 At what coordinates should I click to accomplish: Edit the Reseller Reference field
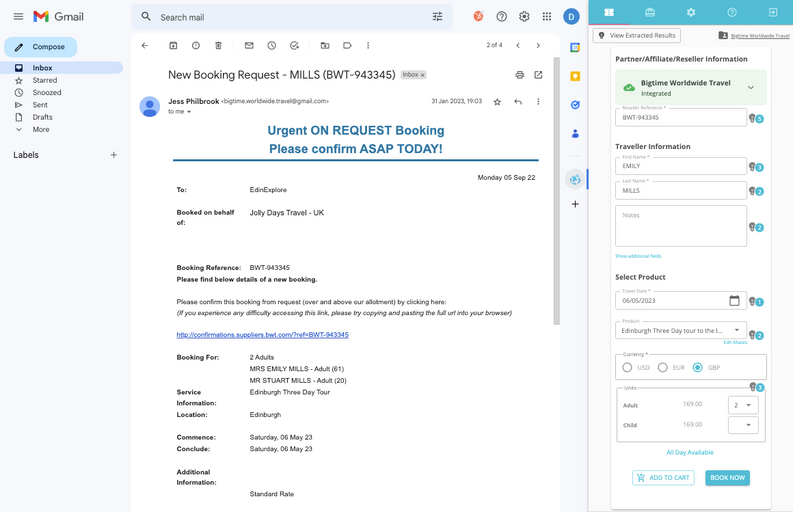tap(681, 117)
